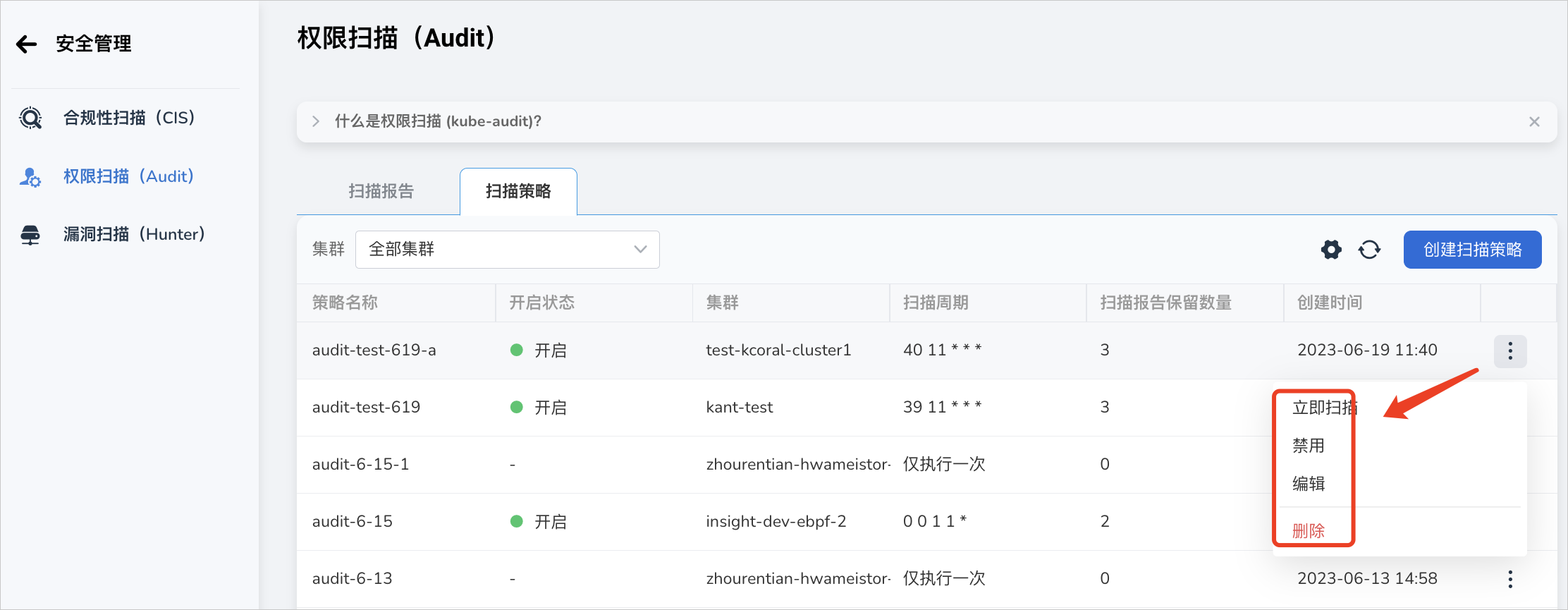Choose 禁用 from the context menu
Viewport: 1568px width, 610px height.
[1309, 446]
